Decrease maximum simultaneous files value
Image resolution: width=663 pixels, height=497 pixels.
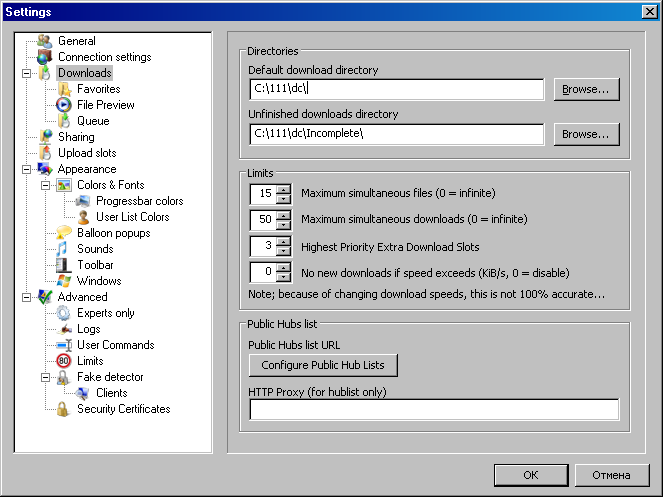pyautogui.click(x=284, y=199)
